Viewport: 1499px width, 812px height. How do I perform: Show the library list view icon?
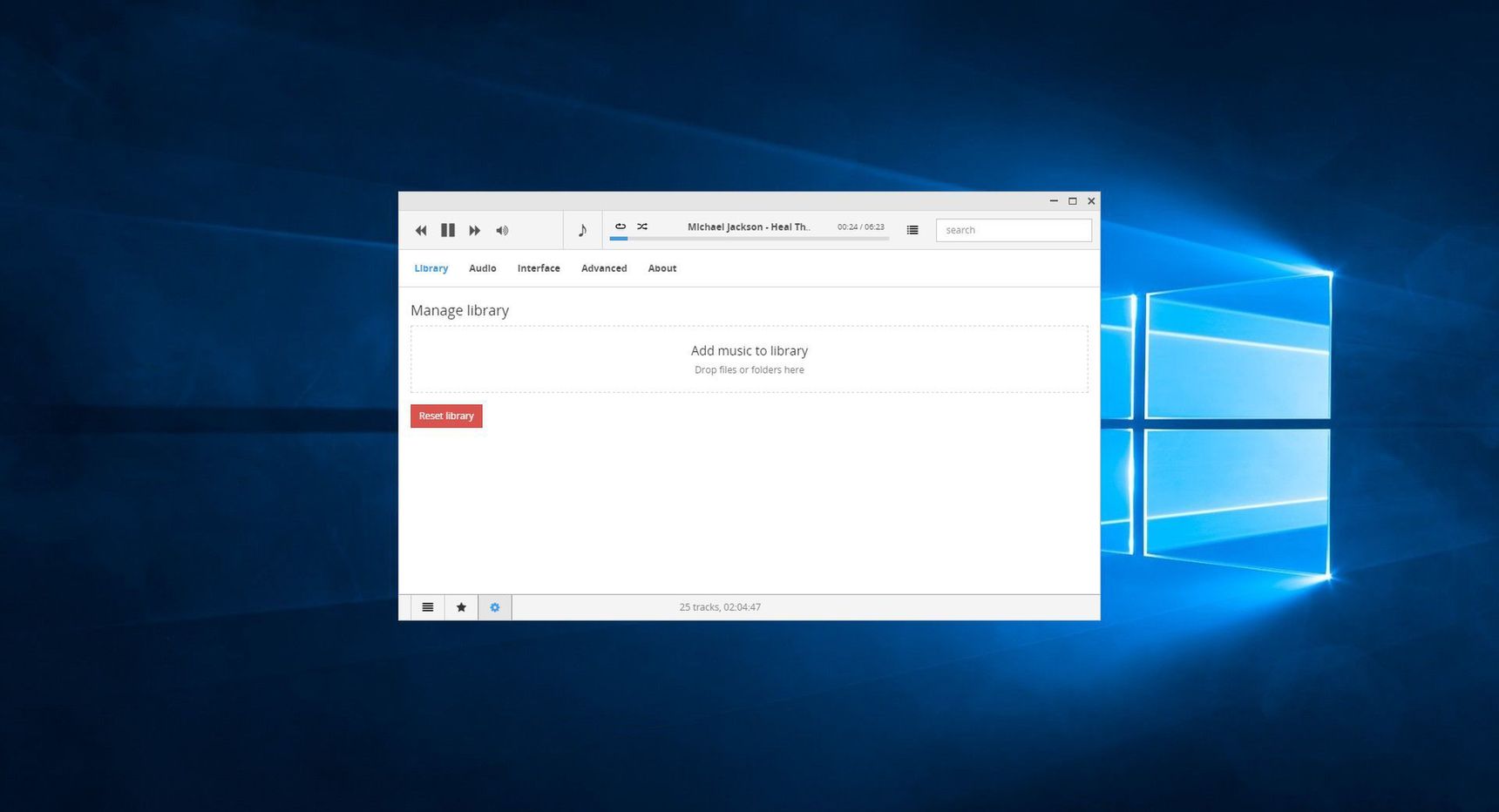428,607
